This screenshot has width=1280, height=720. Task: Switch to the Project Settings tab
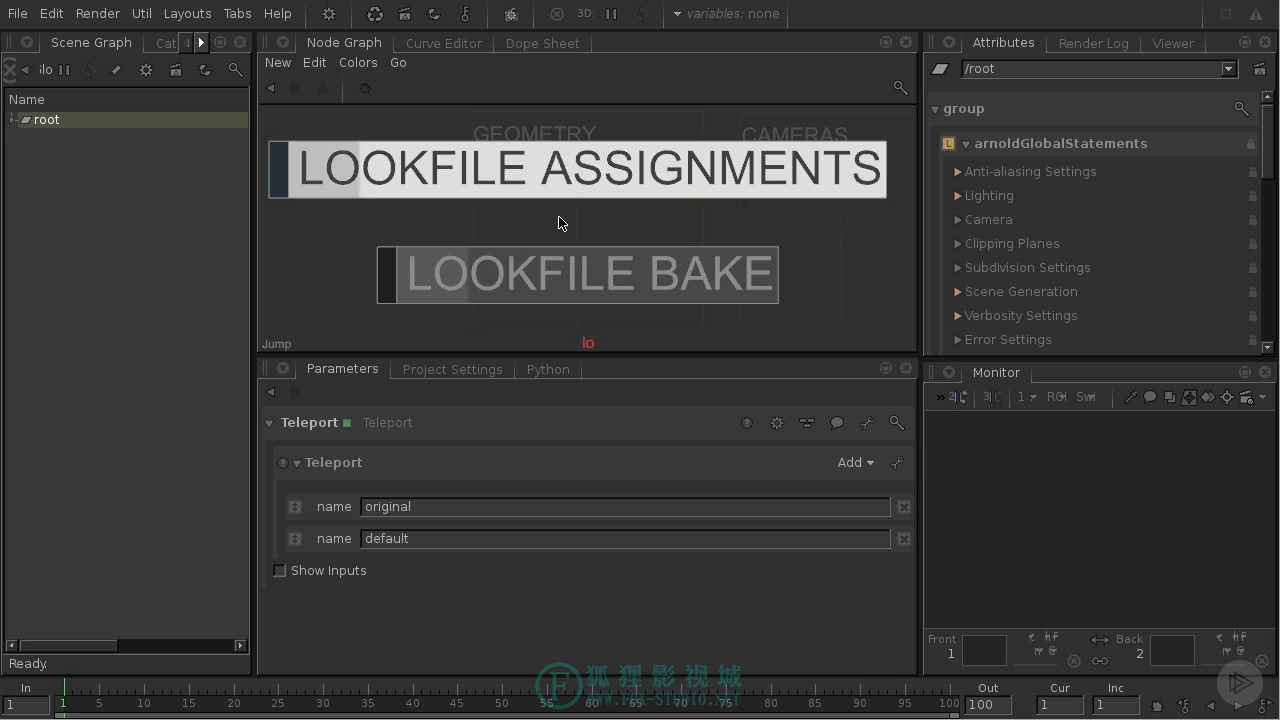click(452, 370)
